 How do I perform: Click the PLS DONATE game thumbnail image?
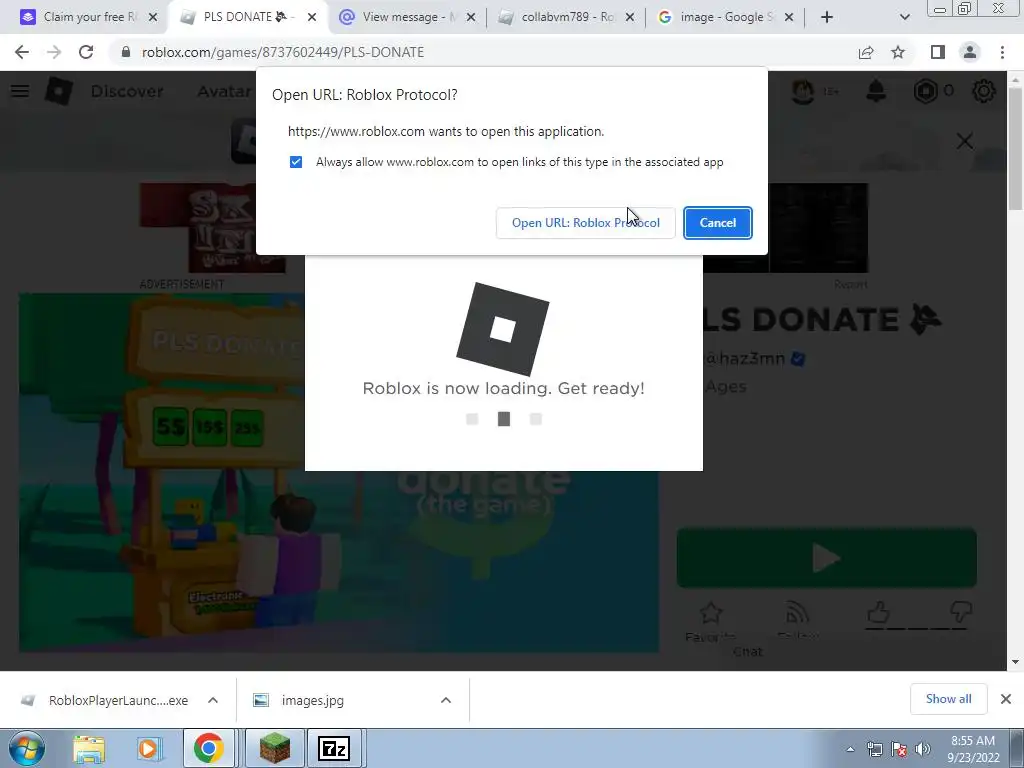[338, 472]
